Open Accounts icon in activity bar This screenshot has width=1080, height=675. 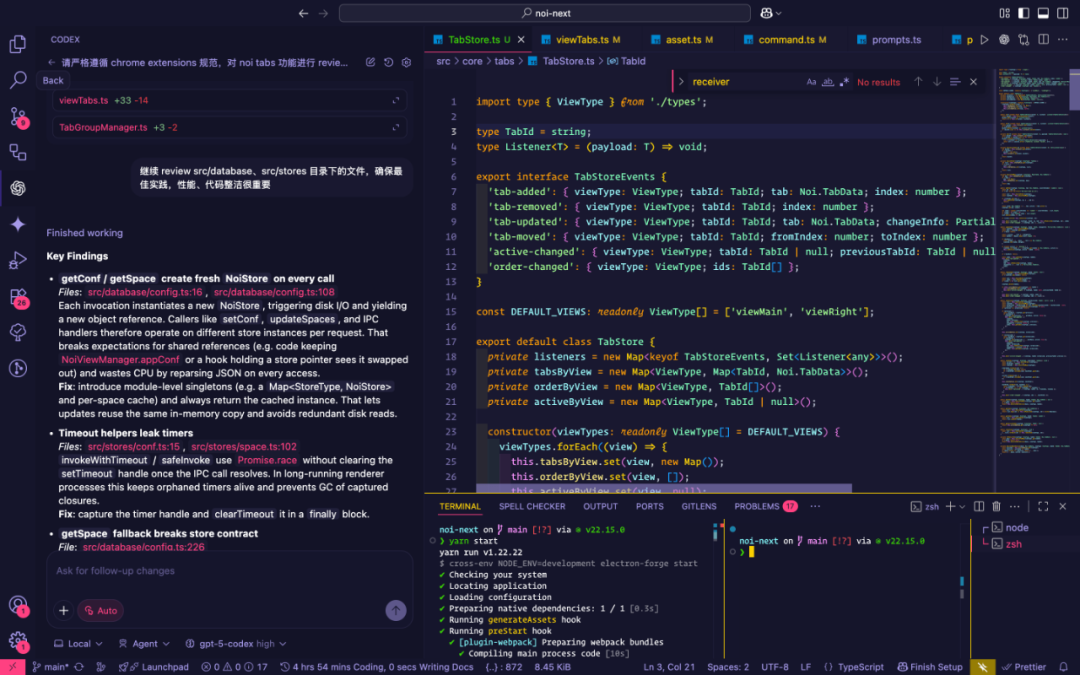click(x=18, y=605)
